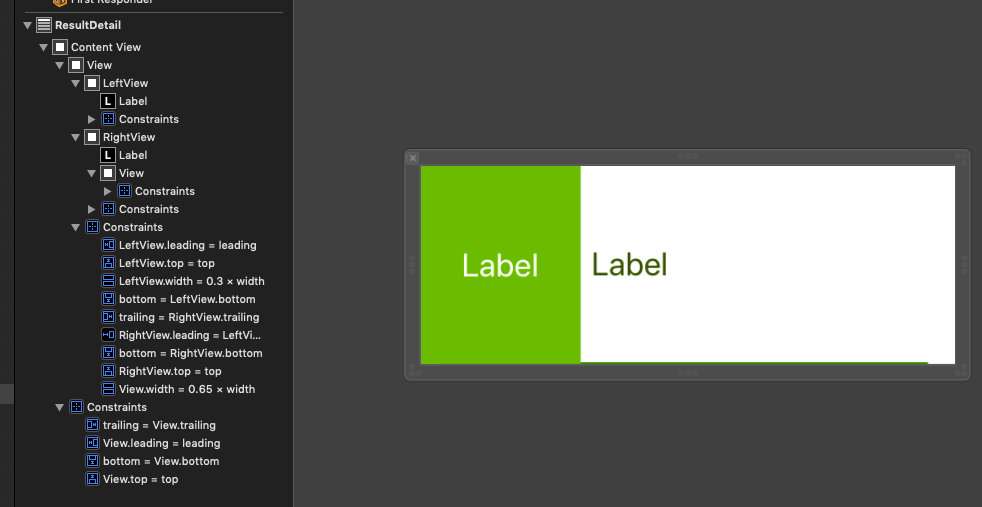This screenshot has width=982, height=507.
Task: Select LeftView.top = top constraint
Action: pyautogui.click(x=167, y=263)
